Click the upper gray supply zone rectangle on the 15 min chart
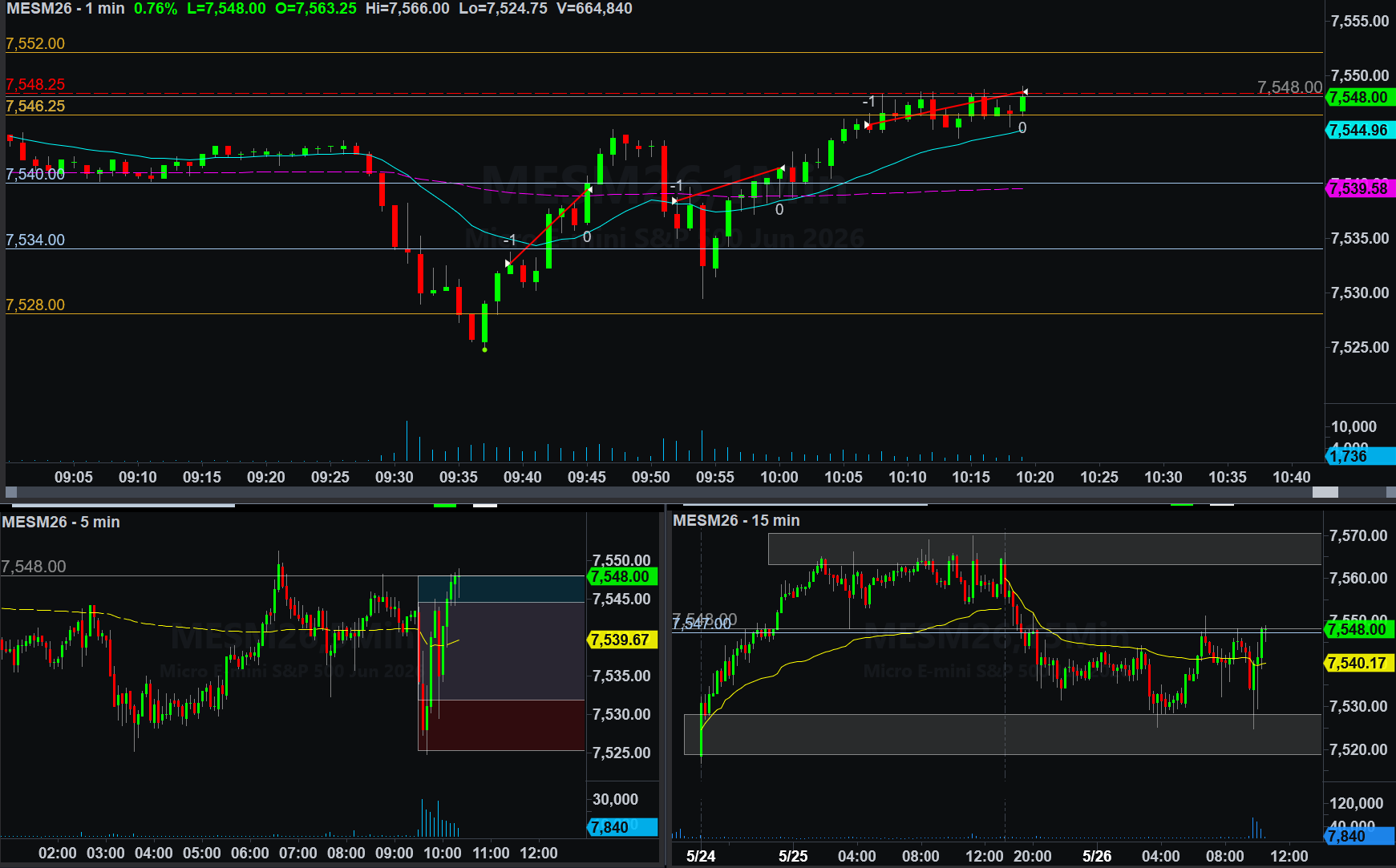 (1045, 549)
